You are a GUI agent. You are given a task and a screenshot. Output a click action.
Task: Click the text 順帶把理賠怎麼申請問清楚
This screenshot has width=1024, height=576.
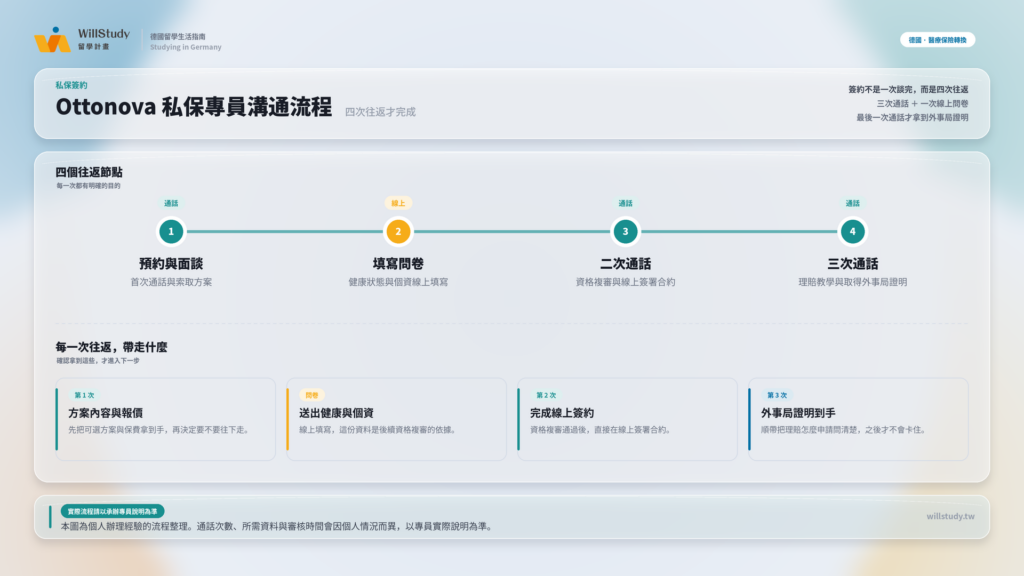click(810, 430)
